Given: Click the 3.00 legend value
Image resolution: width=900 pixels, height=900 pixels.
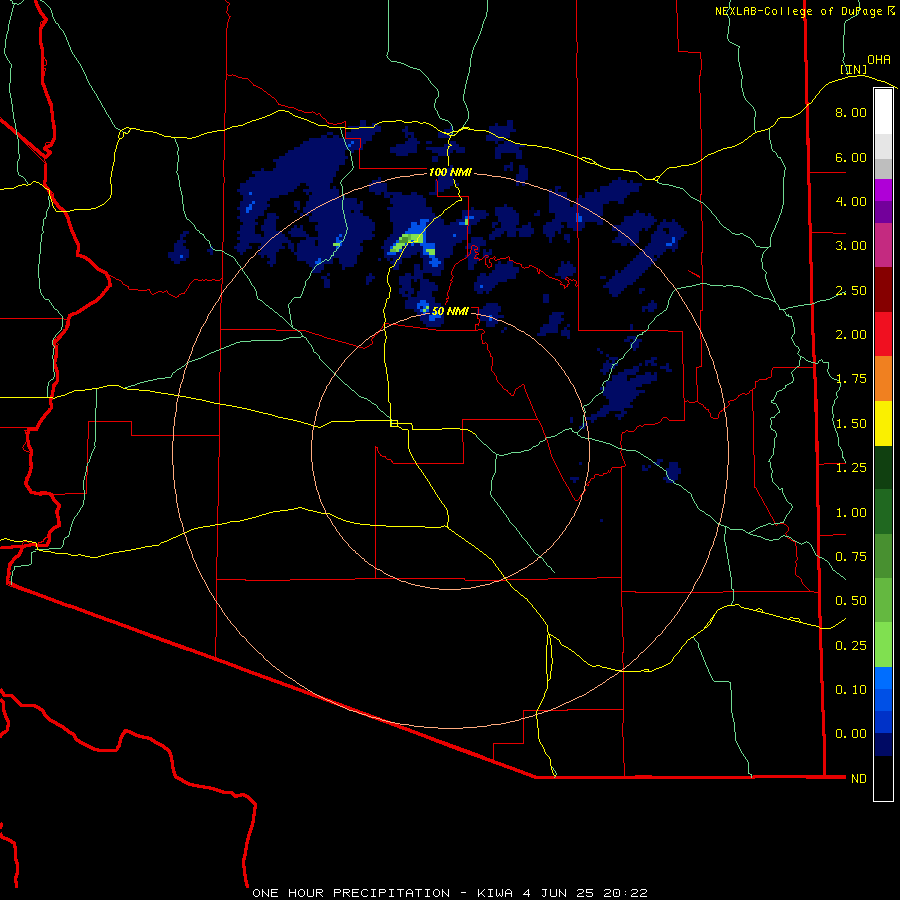Looking at the screenshot, I should 851,246.
